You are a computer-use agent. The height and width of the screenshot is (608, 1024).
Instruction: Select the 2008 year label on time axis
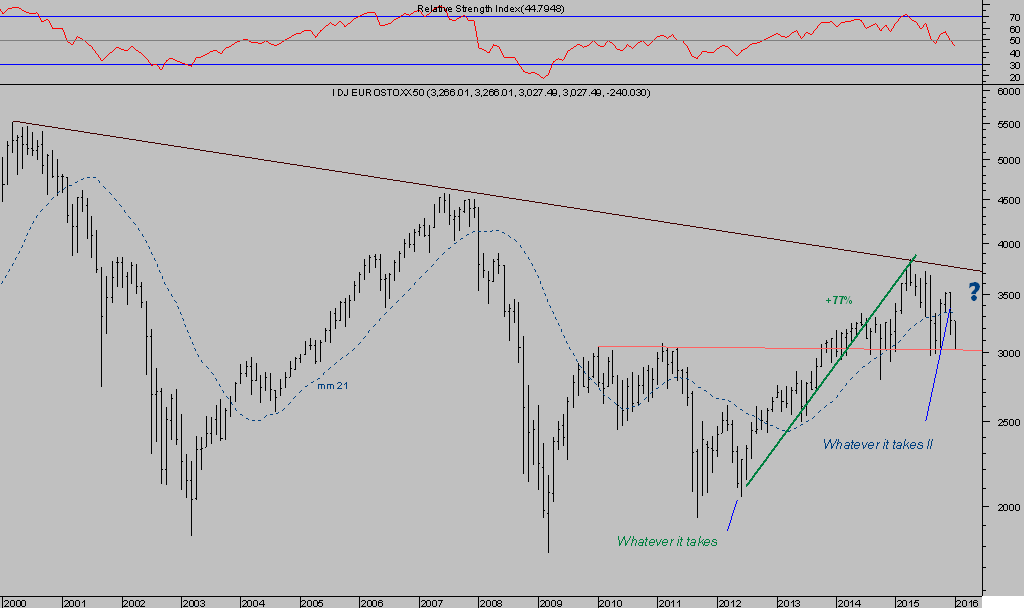click(x=490, y=602)
